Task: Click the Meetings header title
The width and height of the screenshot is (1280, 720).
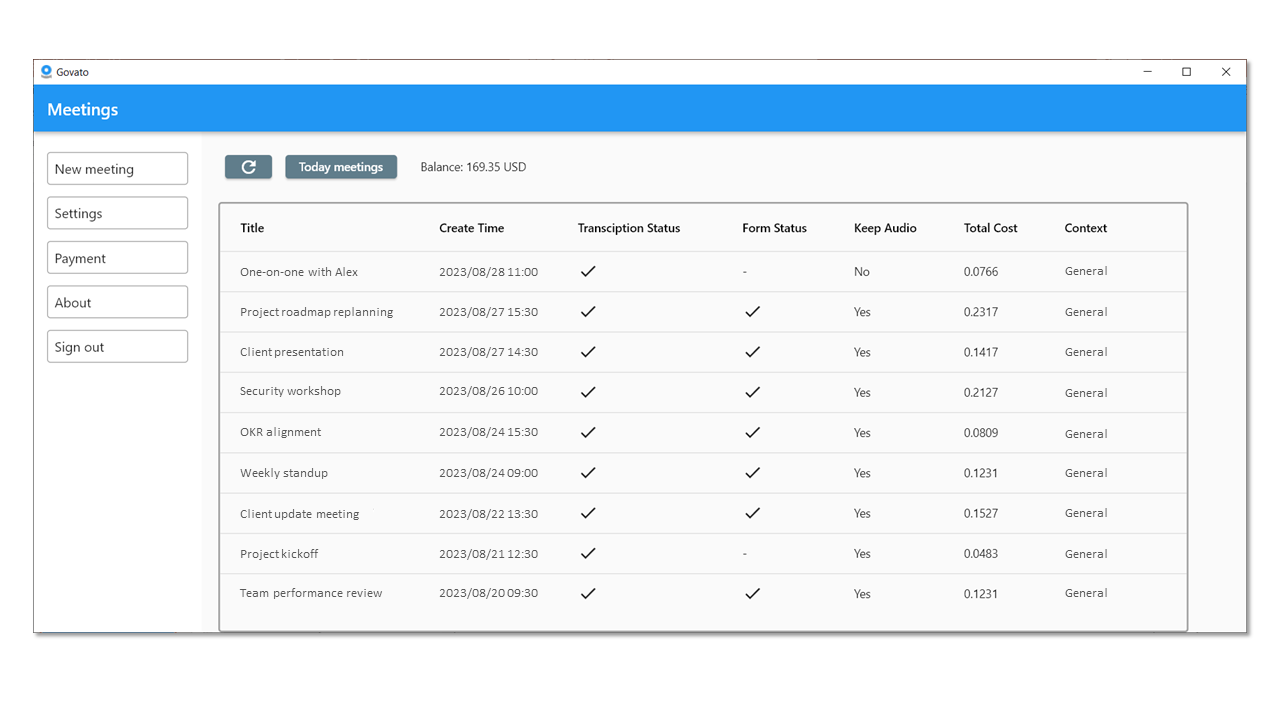Action: click(x=83, y=110)
